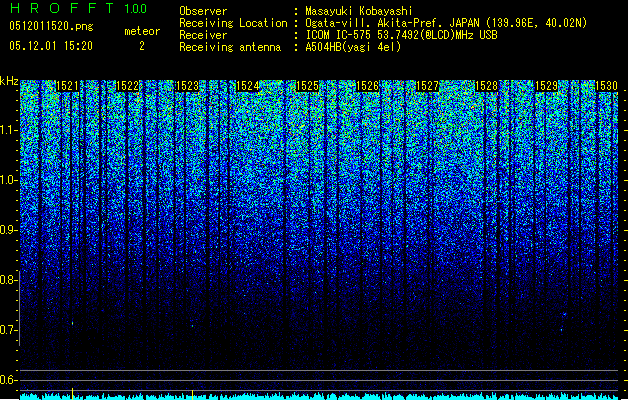
Task: Click the A504HB(yagi 4el) antenna text
Action: coord(353,47)
